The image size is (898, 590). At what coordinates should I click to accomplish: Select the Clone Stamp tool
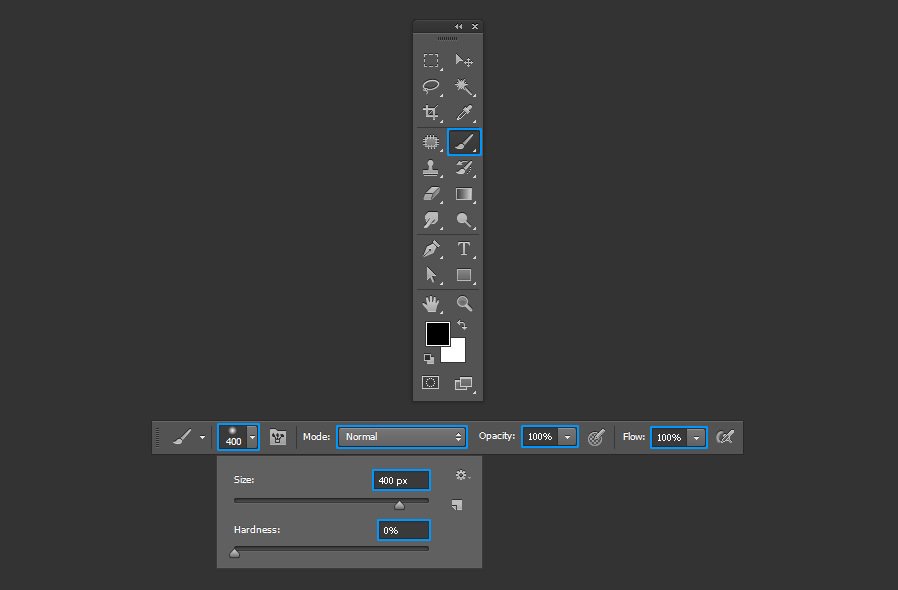click(431, 168)
